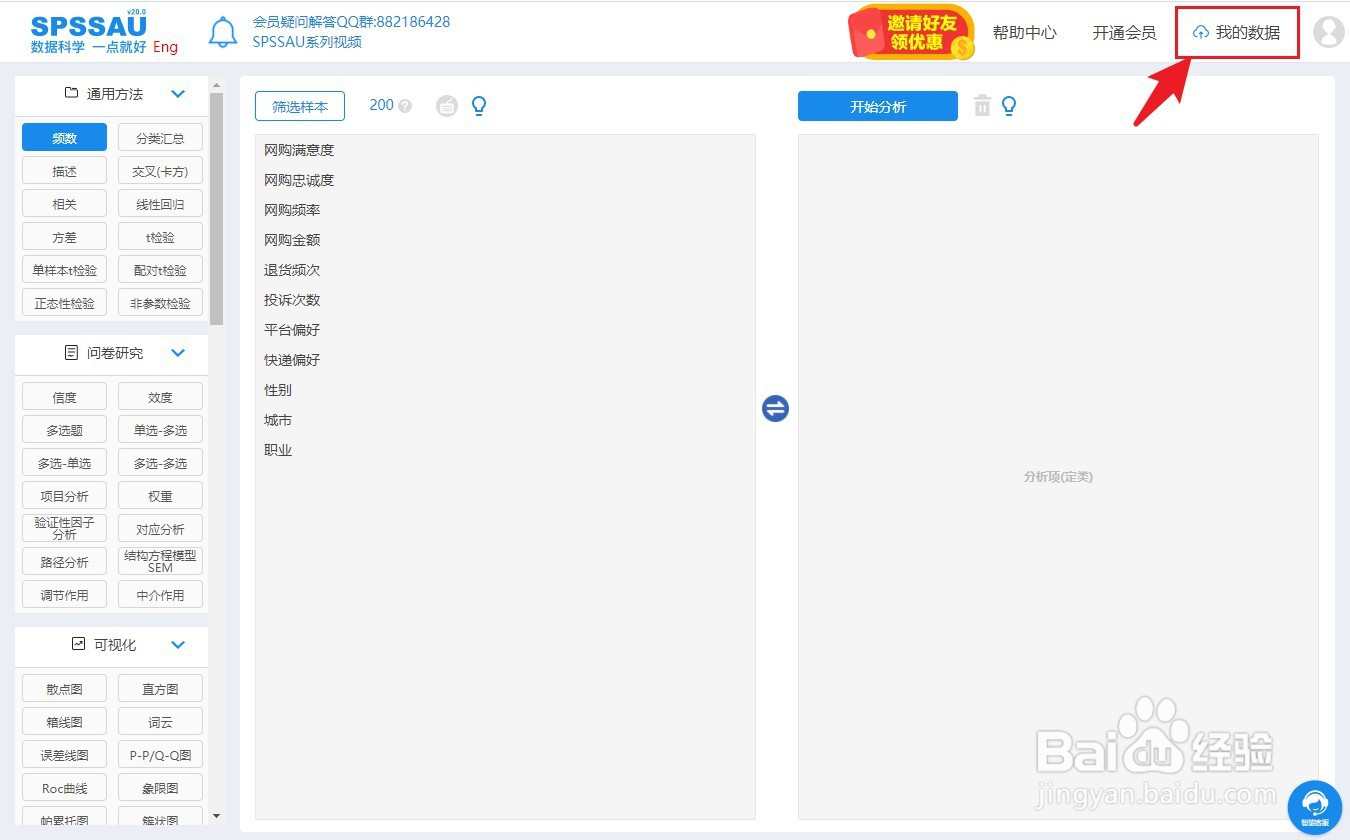
Task: Select the Roc曲线 chart
Action: [x=64, y=788]
